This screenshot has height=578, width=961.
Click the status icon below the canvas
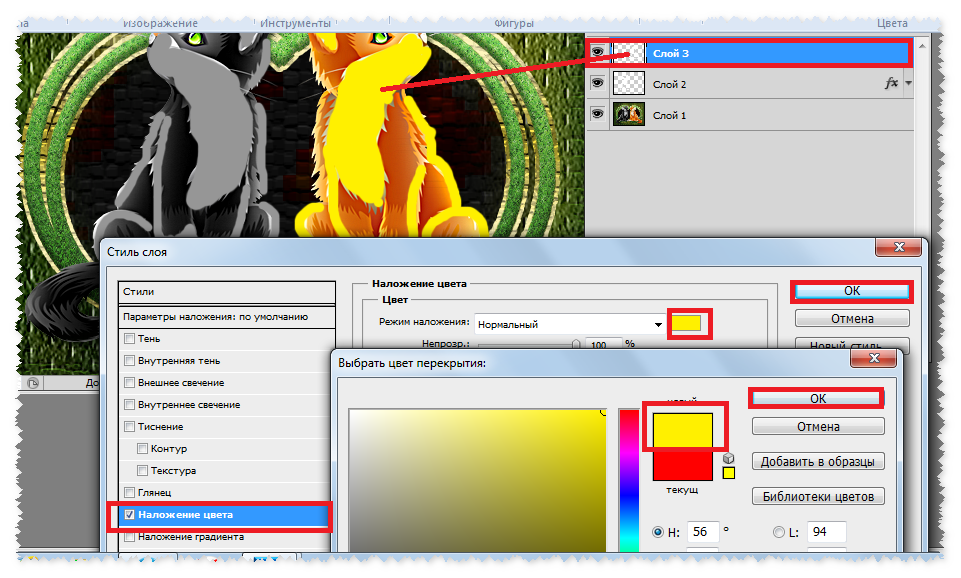point(33,383)
